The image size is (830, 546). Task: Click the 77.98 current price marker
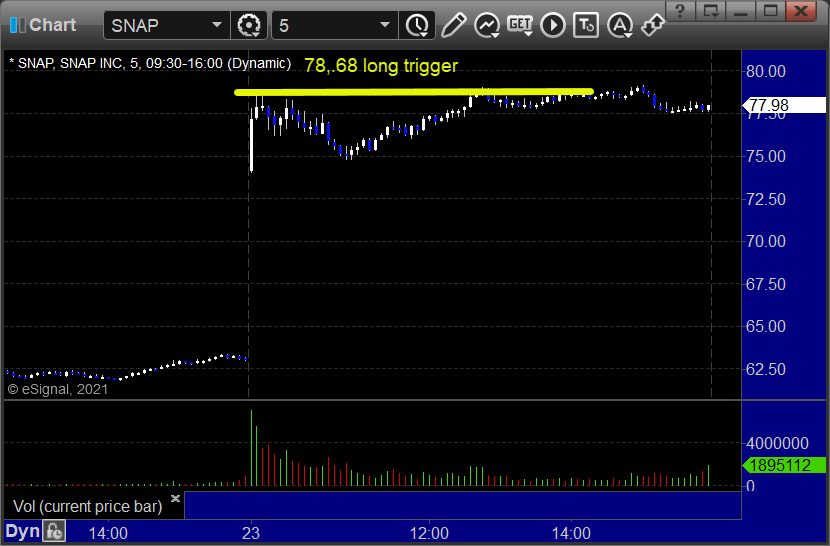pos(784,105)
